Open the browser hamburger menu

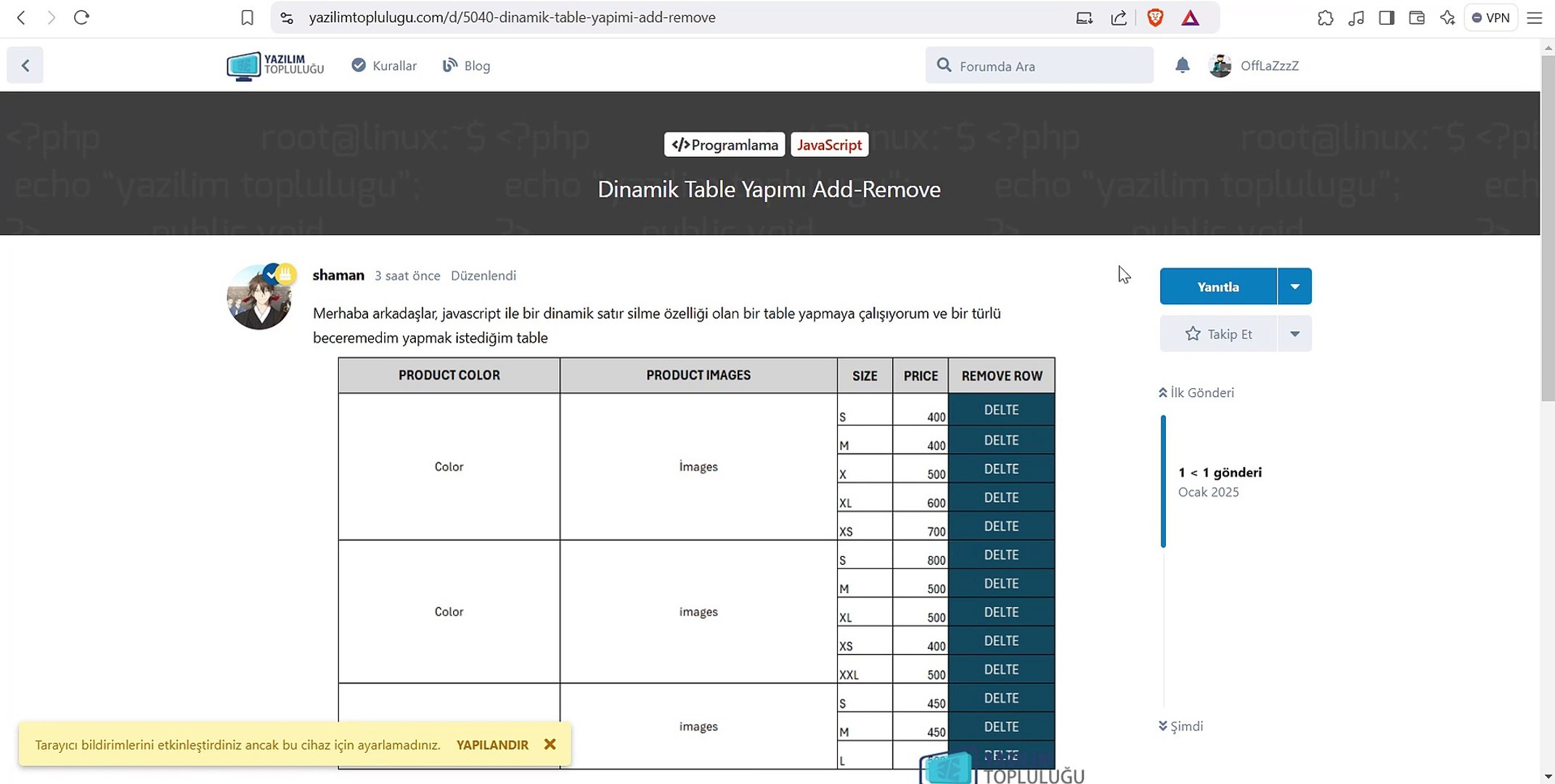point(1535,17)
